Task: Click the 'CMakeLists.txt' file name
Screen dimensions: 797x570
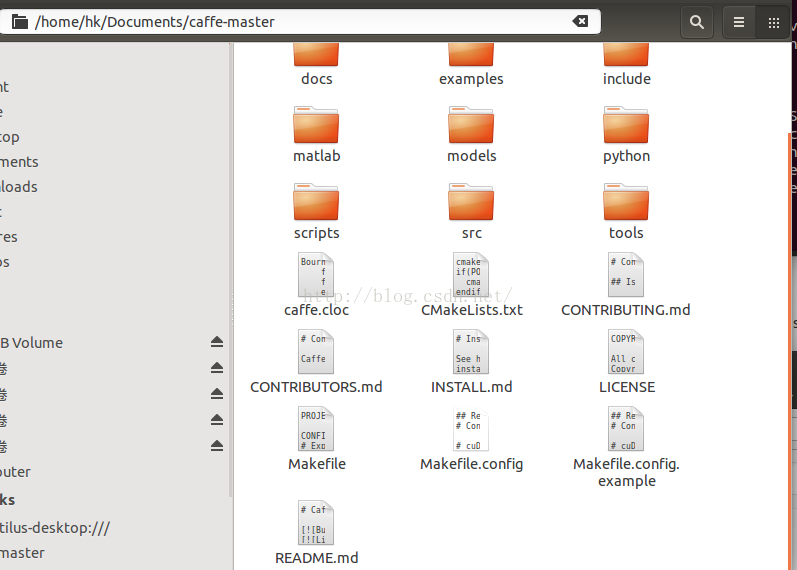Action: [472, 310]
